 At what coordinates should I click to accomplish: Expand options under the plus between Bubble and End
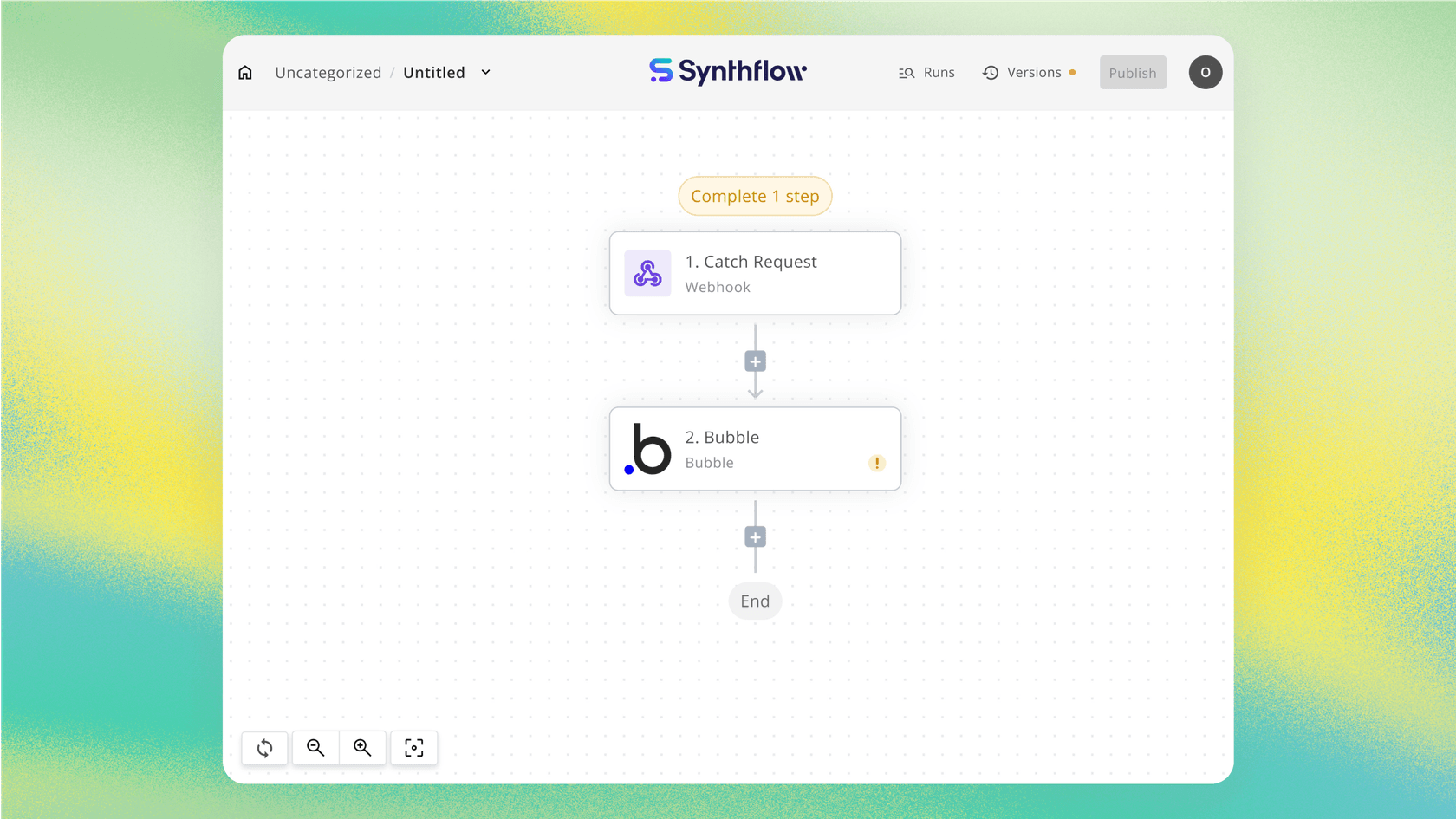click(755, 536)
